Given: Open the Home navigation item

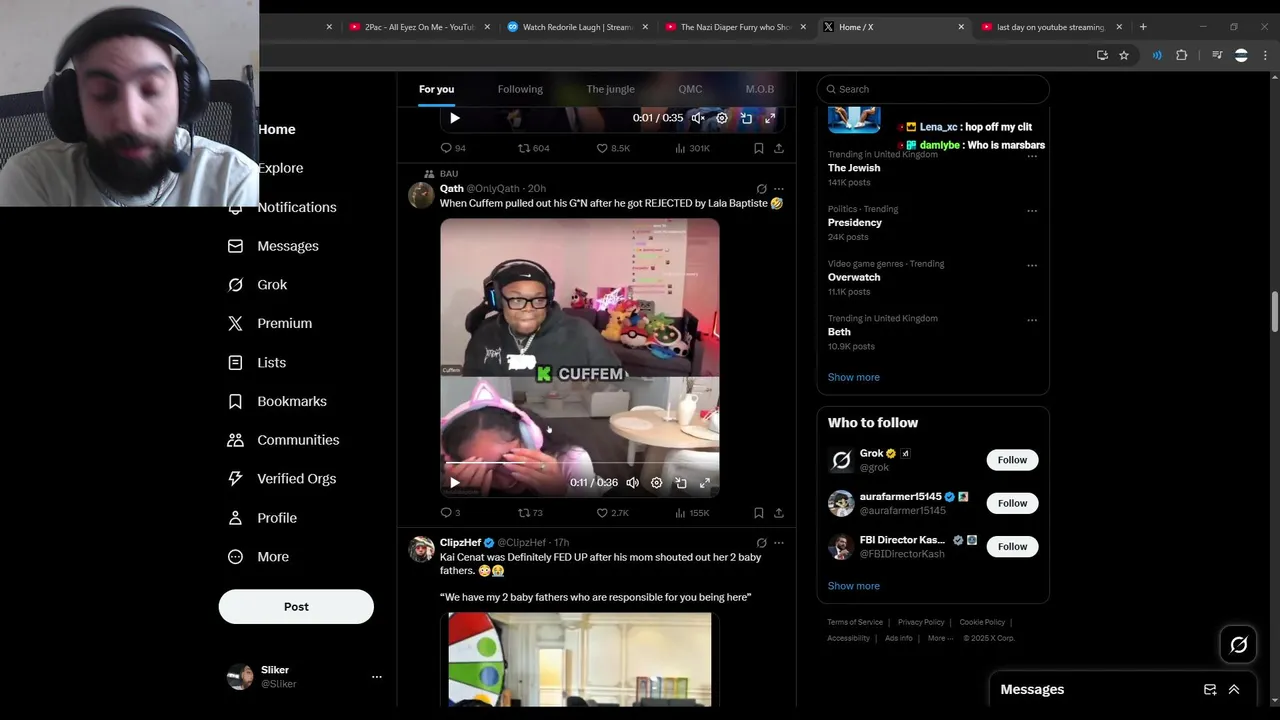Looking at the screenshot, I should point(276,129).
